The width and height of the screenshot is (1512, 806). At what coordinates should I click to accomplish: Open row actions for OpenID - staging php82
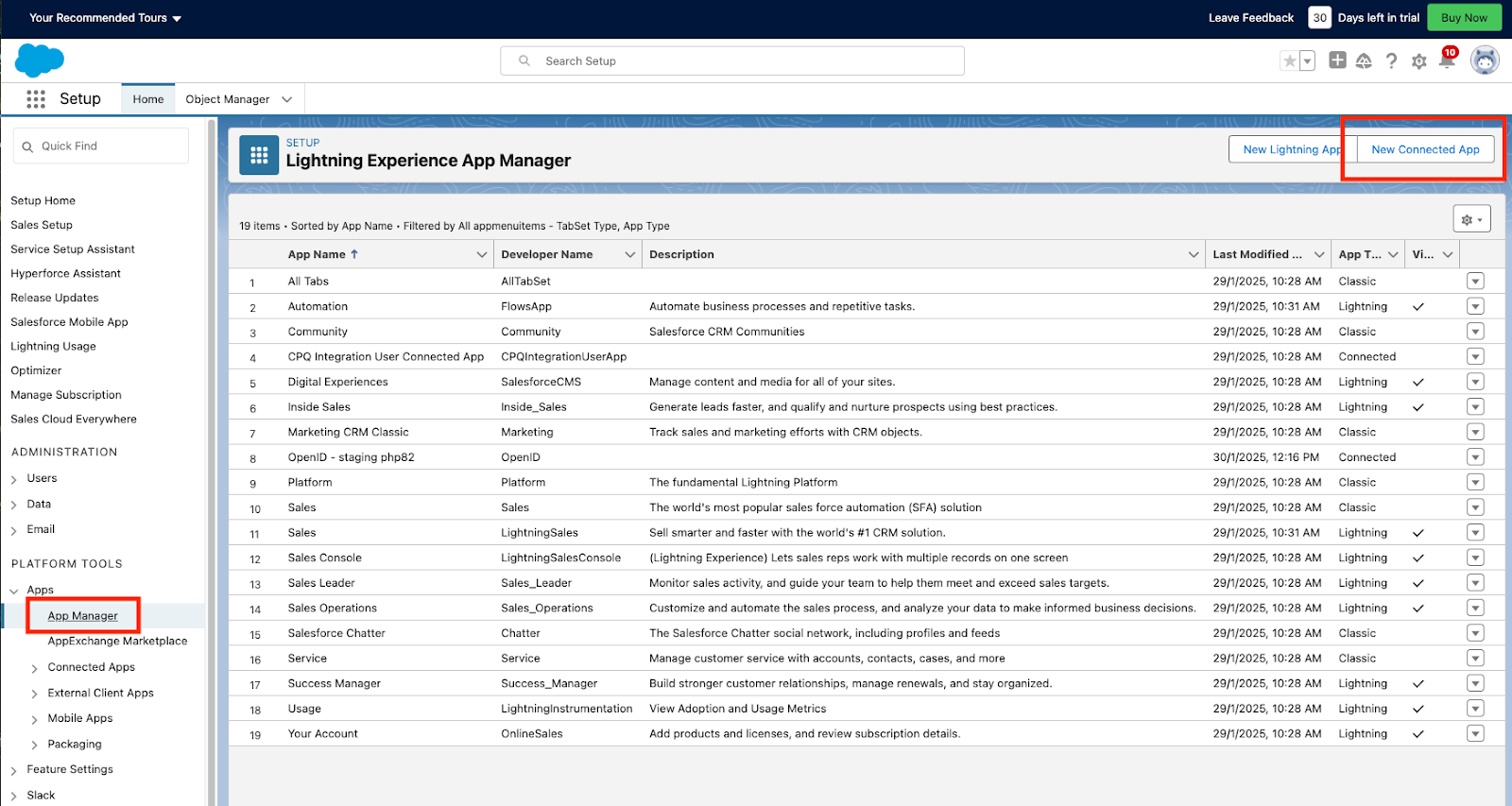[1475, 456]
